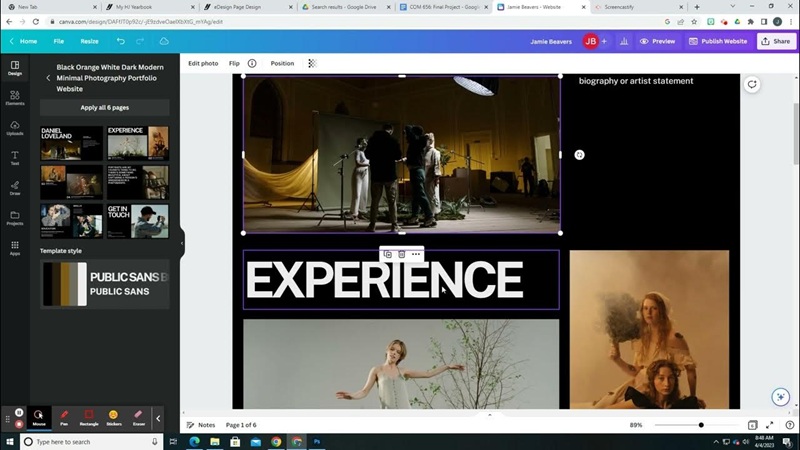Click the Publish Website button
Image resolution: width=800 pixels, height=450 pixels.
click(718, 41)
